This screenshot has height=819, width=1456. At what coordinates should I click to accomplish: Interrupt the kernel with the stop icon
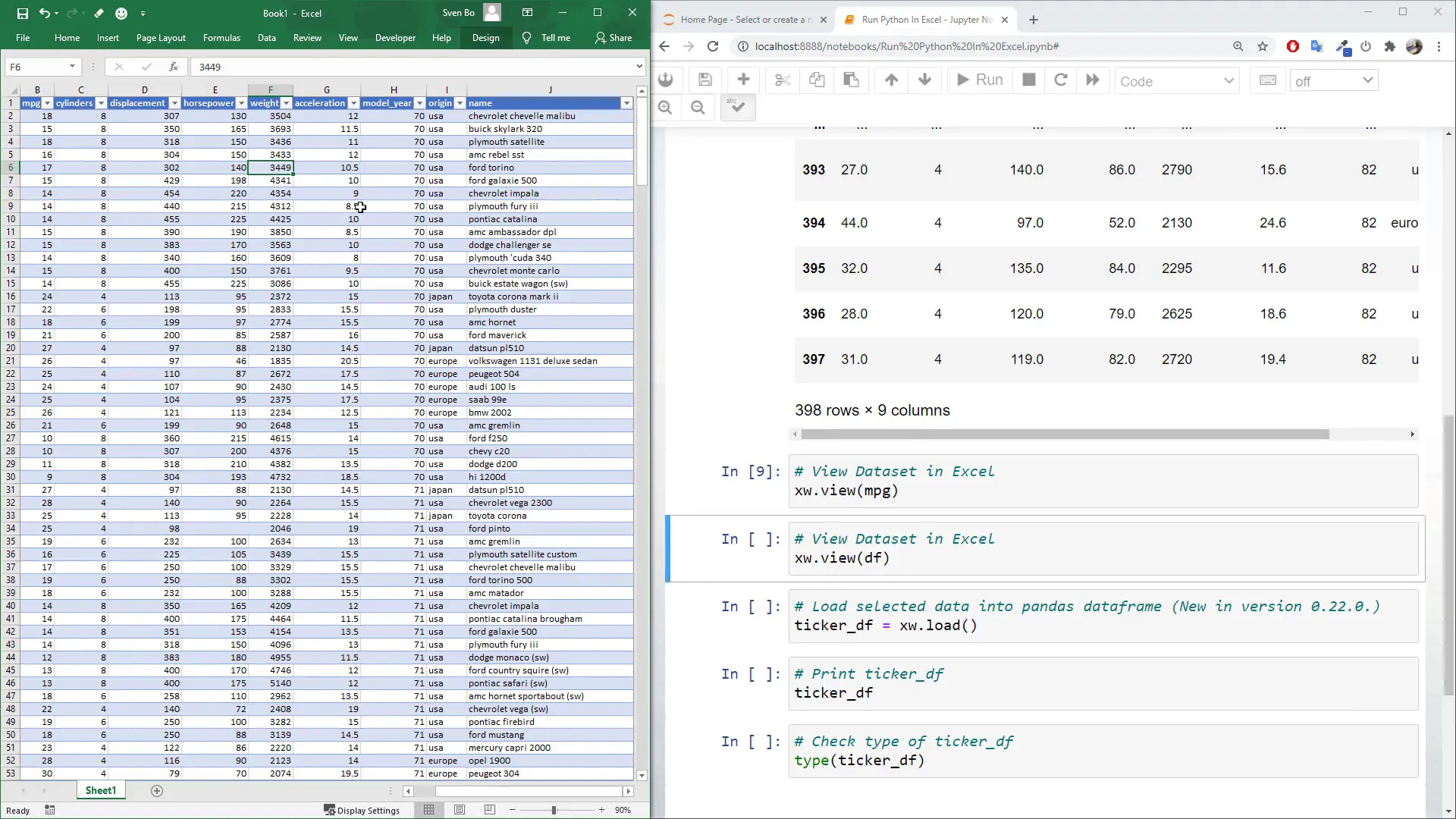[x=1028, y=80]
